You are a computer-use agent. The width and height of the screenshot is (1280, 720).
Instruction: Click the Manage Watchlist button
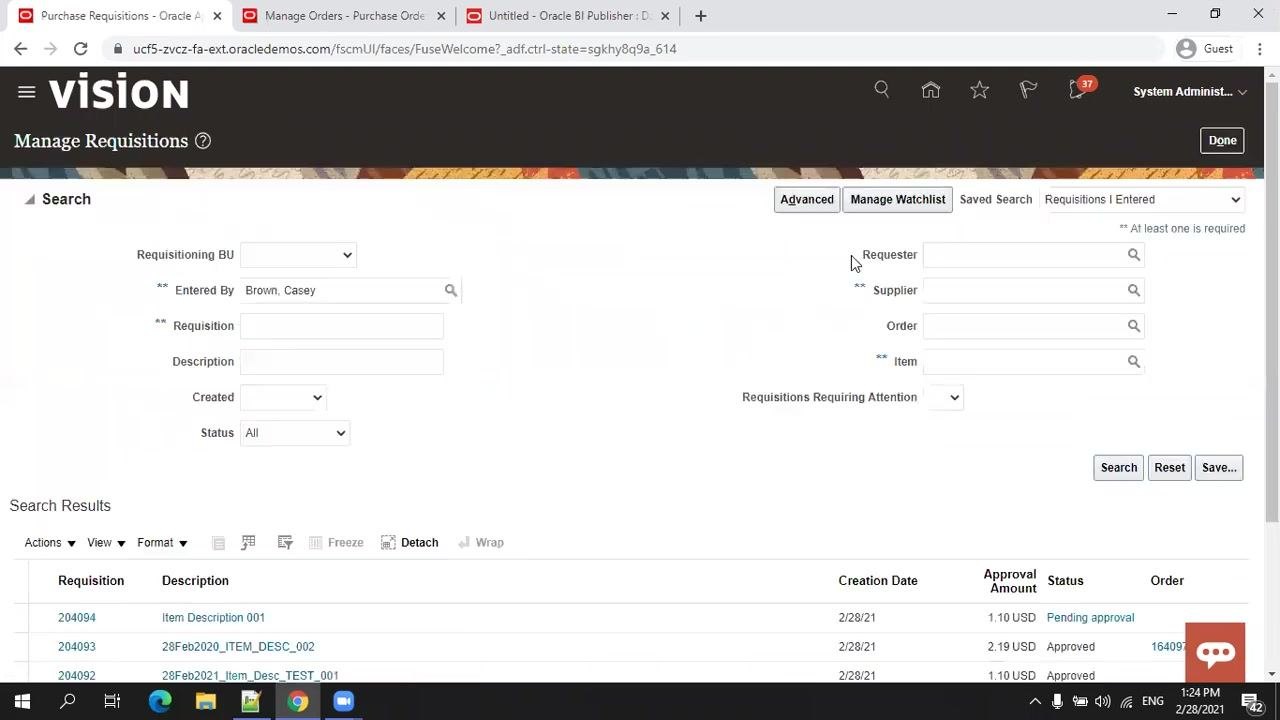coord(897,199)
